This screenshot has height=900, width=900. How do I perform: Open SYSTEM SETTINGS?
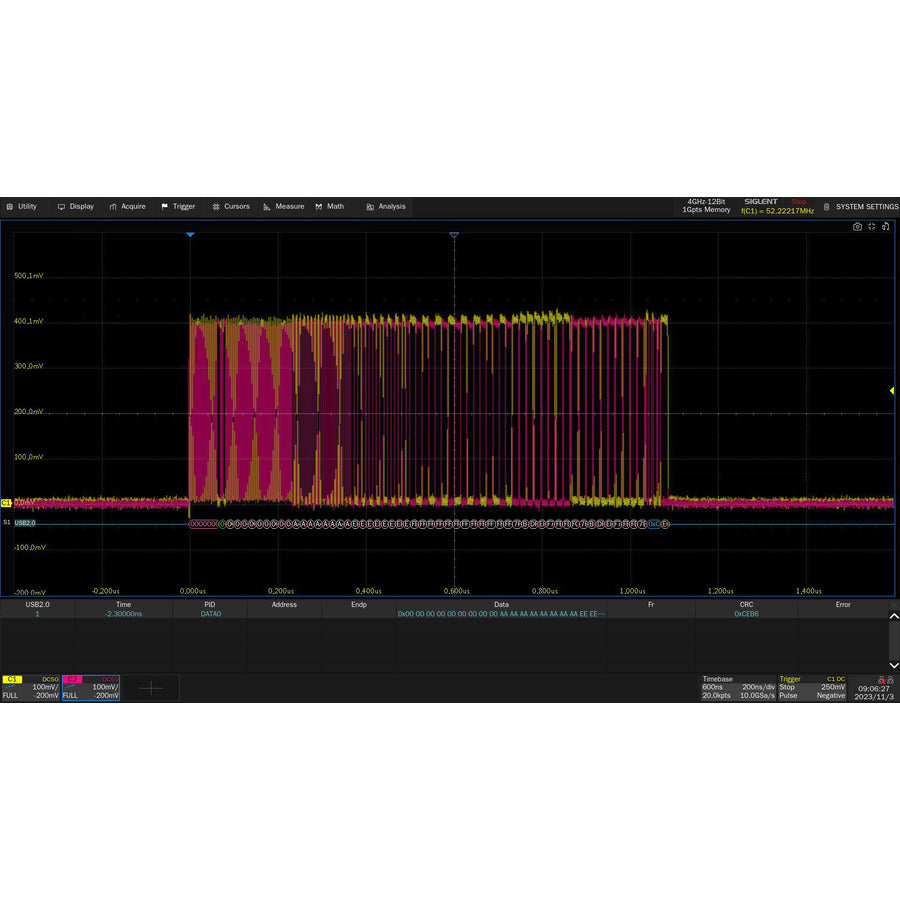pos(866,207)
